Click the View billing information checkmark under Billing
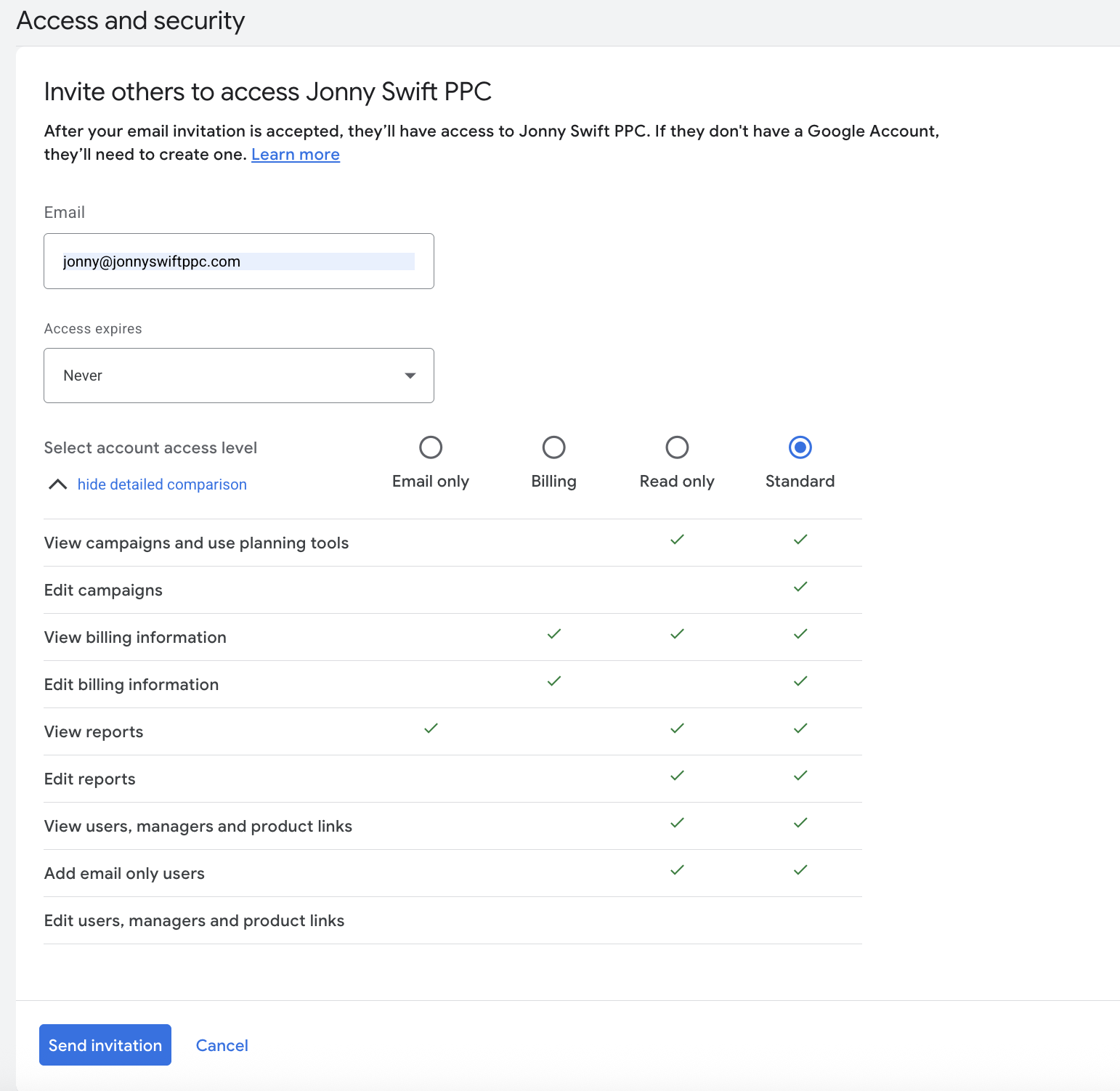 [x=553, y=634]
